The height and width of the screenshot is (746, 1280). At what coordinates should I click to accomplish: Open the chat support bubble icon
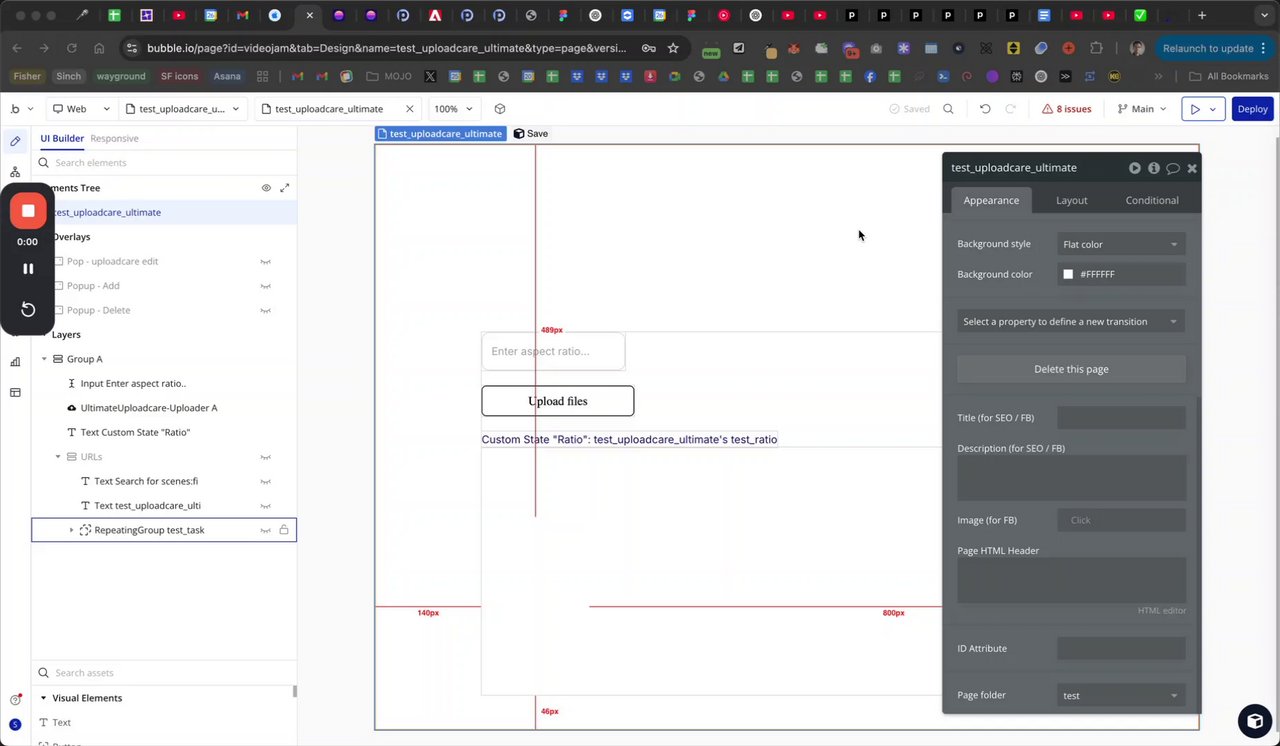(x=1255, y=720)
